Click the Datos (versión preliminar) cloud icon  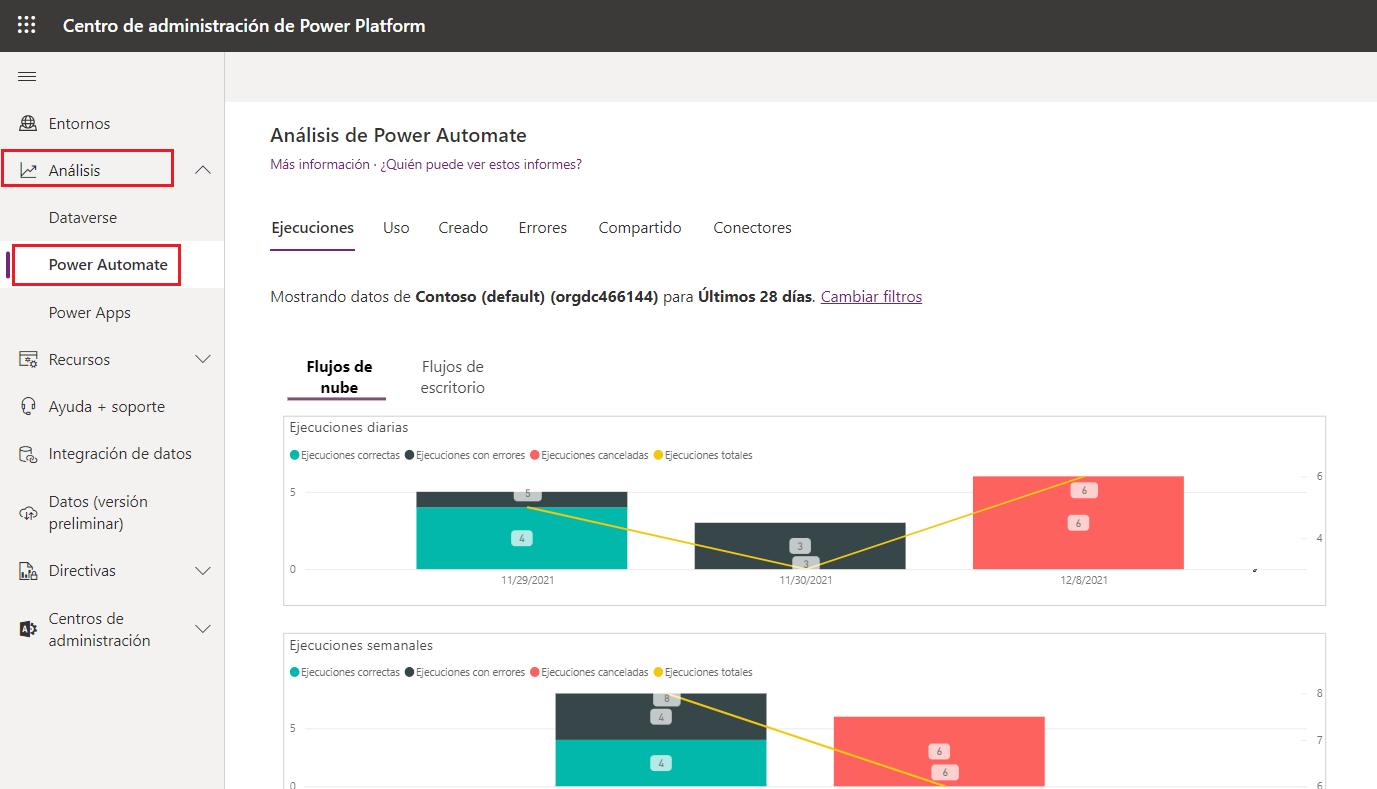pyautogui.click(x=28, y=513)
